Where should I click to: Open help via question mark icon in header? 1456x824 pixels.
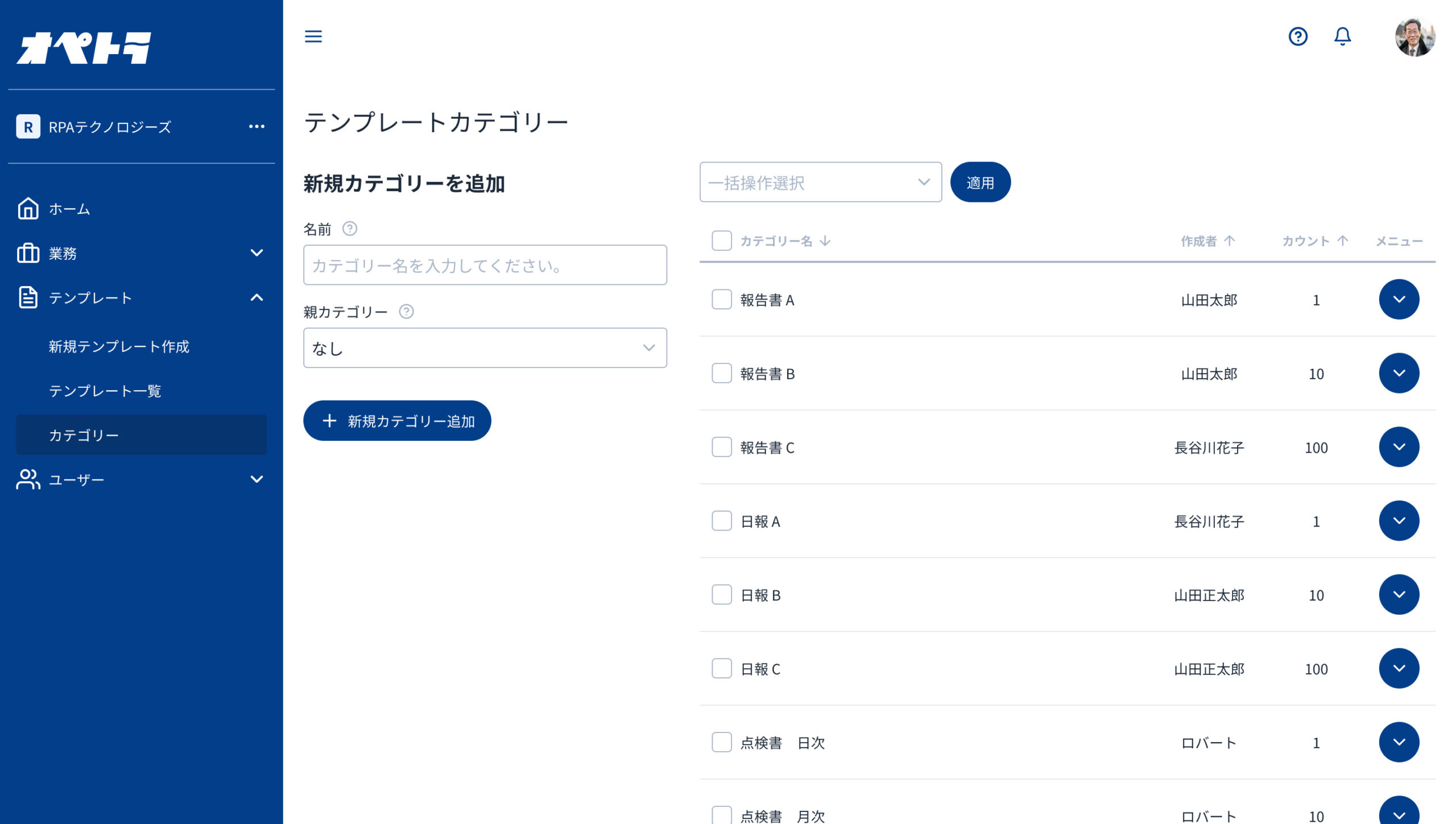(1298, 36)
